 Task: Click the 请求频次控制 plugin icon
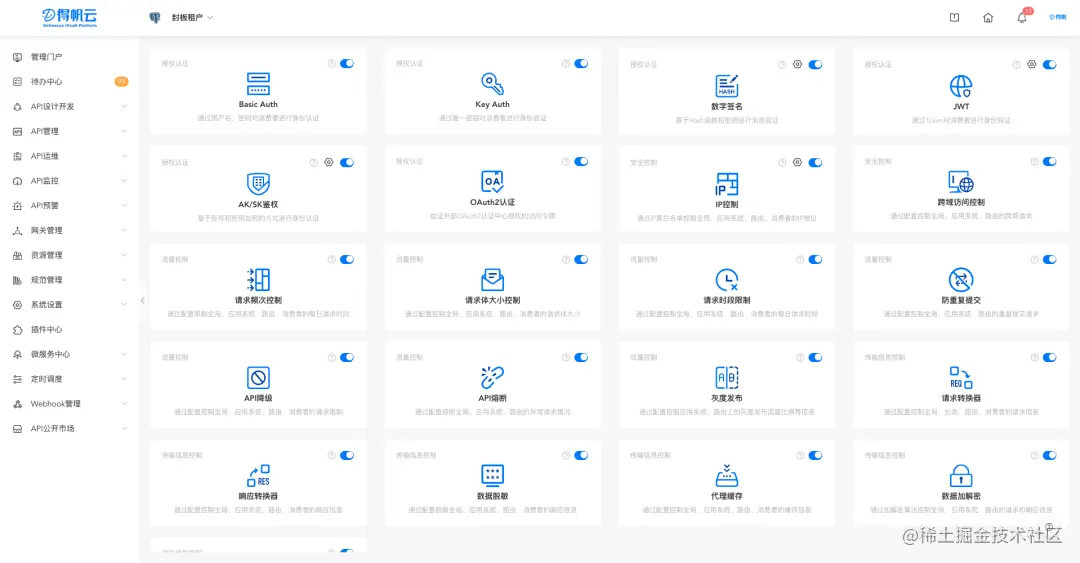(258, 280)
